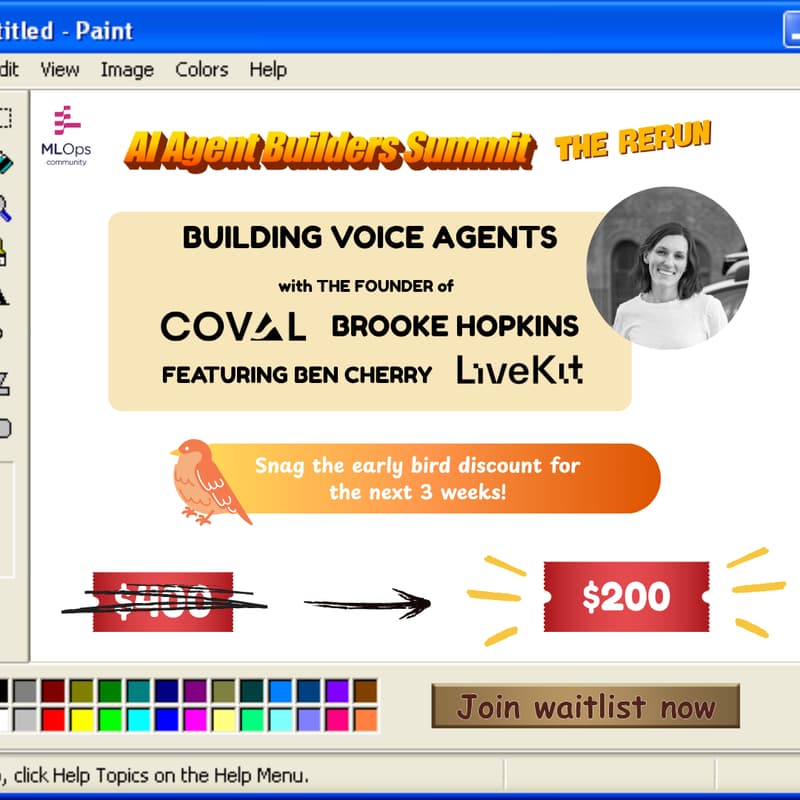800x800 pixels.
Task: Click 'with THE FOUNDER of' text
Action: (366, 286)
